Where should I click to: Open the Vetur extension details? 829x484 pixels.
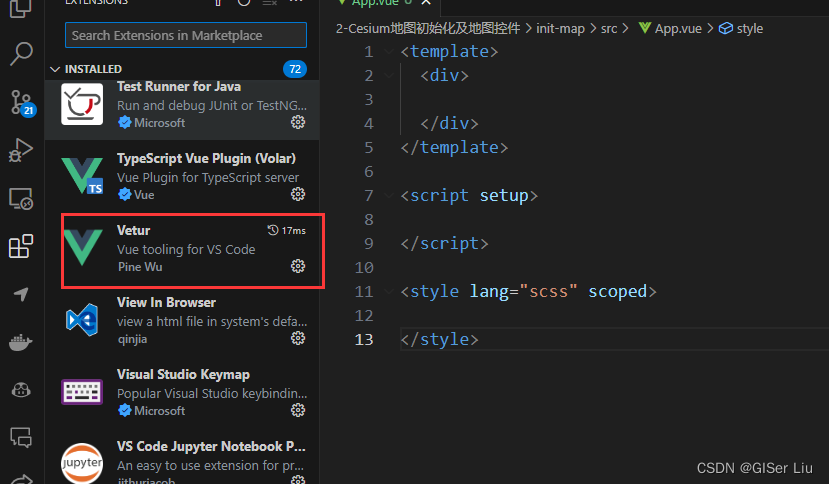pyautogui.click(x=182, y=249)
